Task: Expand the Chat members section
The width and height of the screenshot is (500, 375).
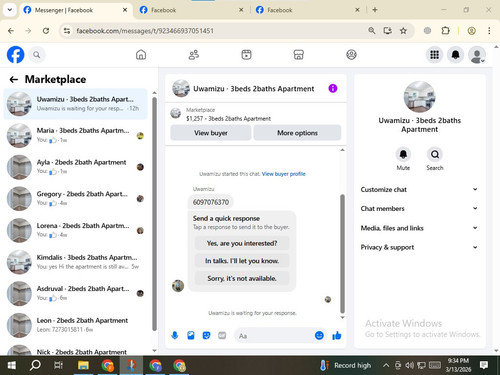Action: (419, 208)
